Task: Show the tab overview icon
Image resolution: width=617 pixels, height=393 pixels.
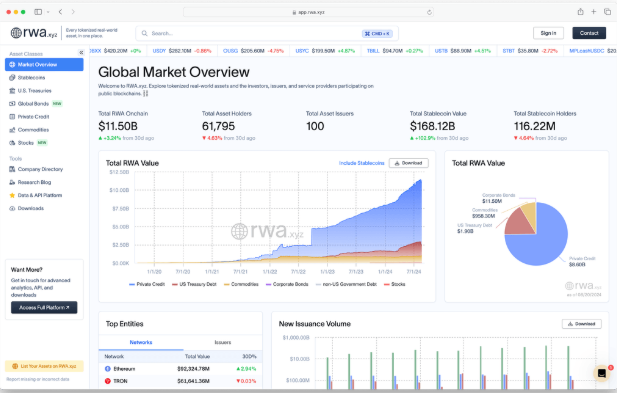Action: click(x=607, y=12)
